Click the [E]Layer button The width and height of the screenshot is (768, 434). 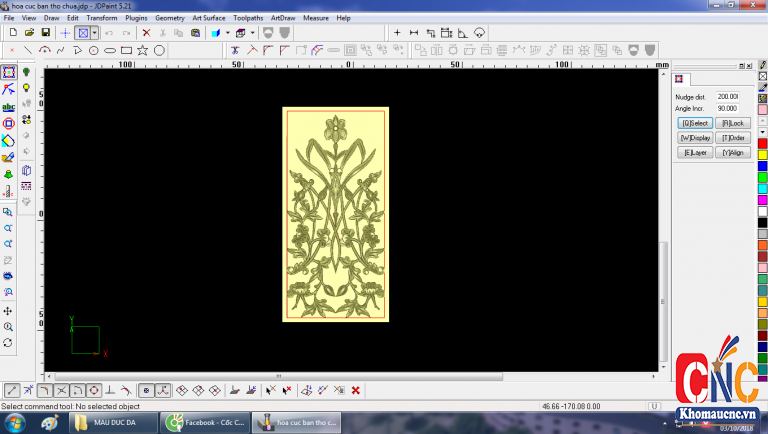[x=695, y=152]
